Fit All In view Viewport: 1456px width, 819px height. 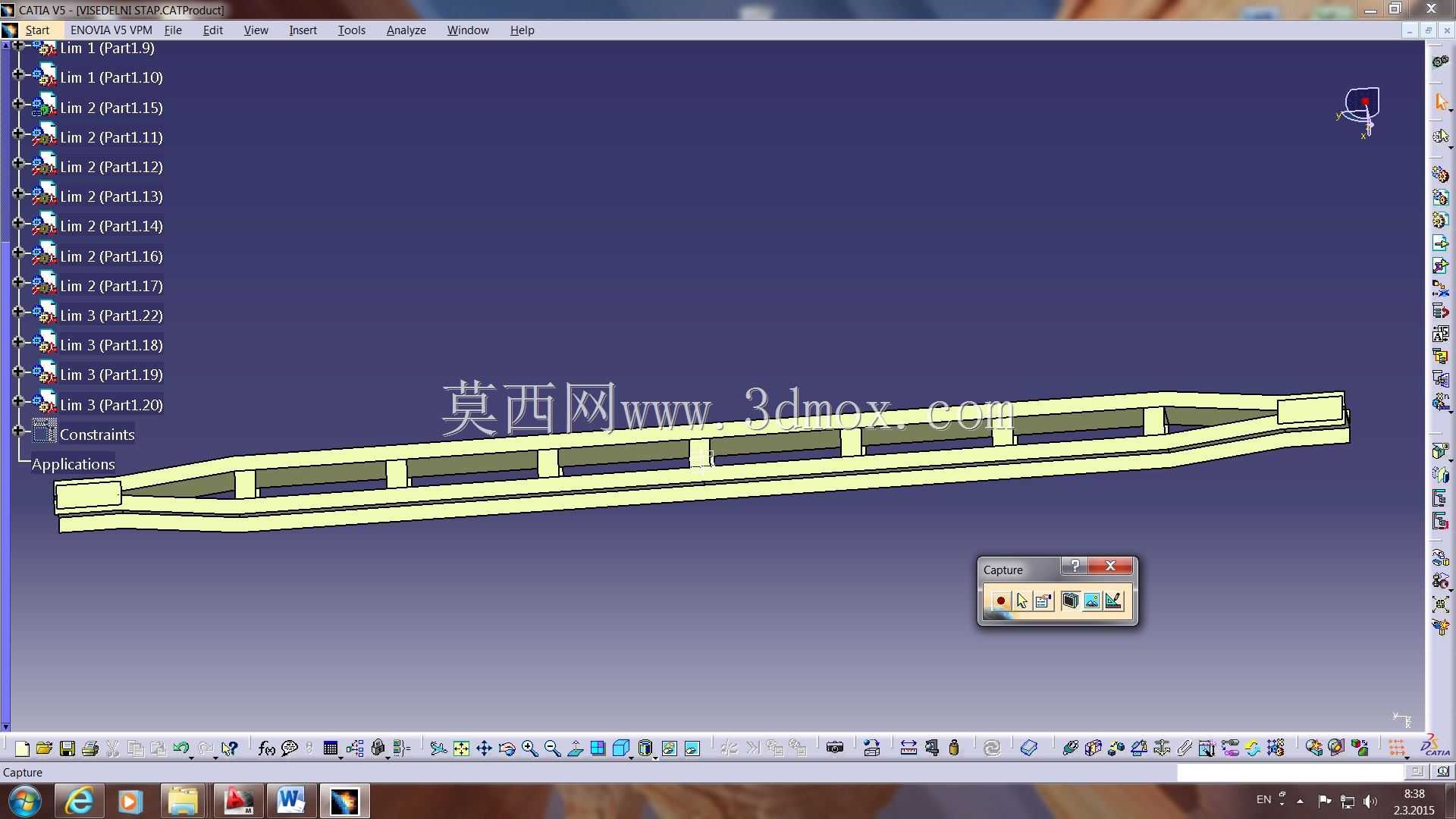tap(461, 749)
